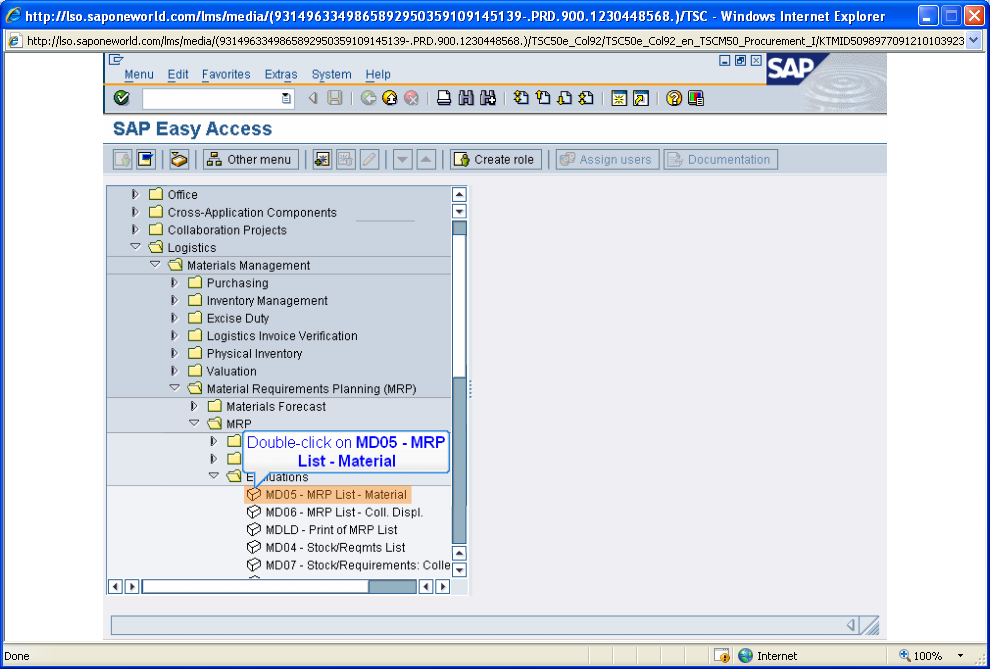Click the First Page icon
990x669 pixels.
pos(521,98)
